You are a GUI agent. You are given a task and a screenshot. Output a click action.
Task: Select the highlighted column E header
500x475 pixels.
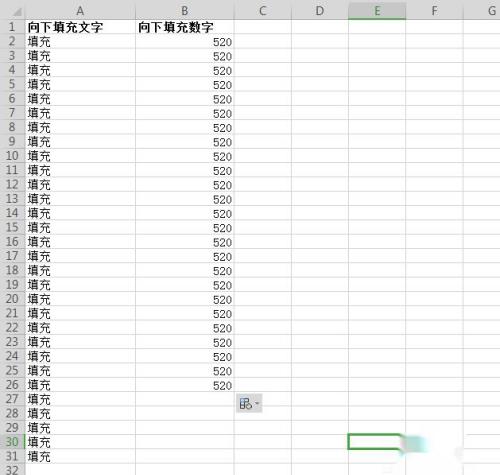(377, 11)
